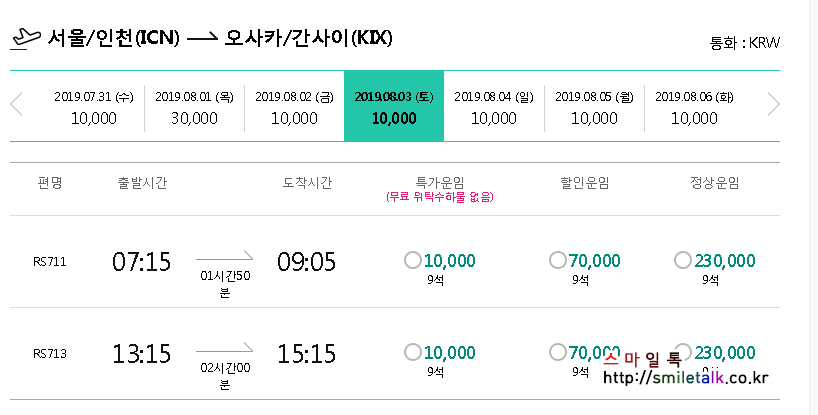View fares for 2019.08.06 tab
The image size is (818, 415).
[694, 107]
